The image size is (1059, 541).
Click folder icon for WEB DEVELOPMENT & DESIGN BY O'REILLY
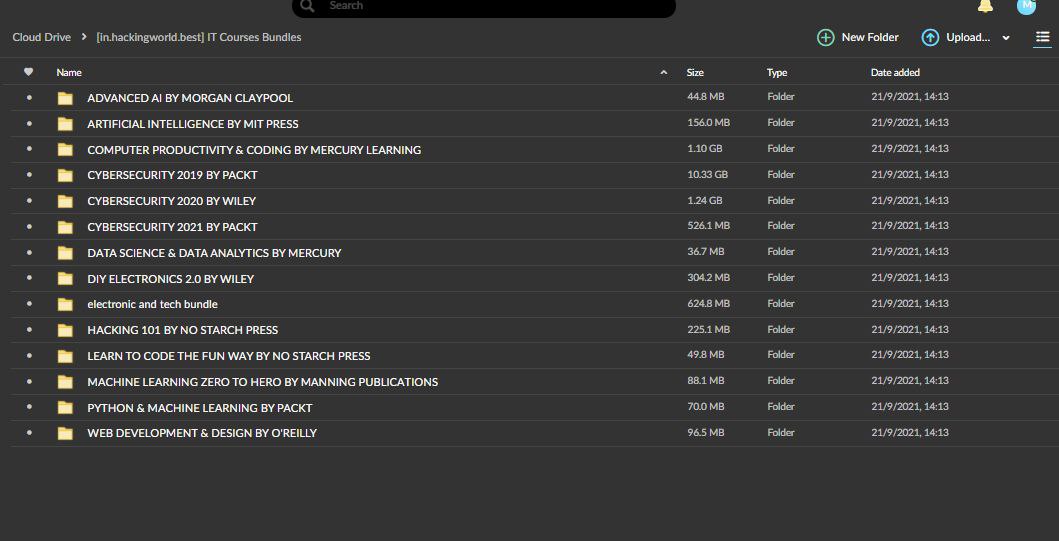pos(65,434)
